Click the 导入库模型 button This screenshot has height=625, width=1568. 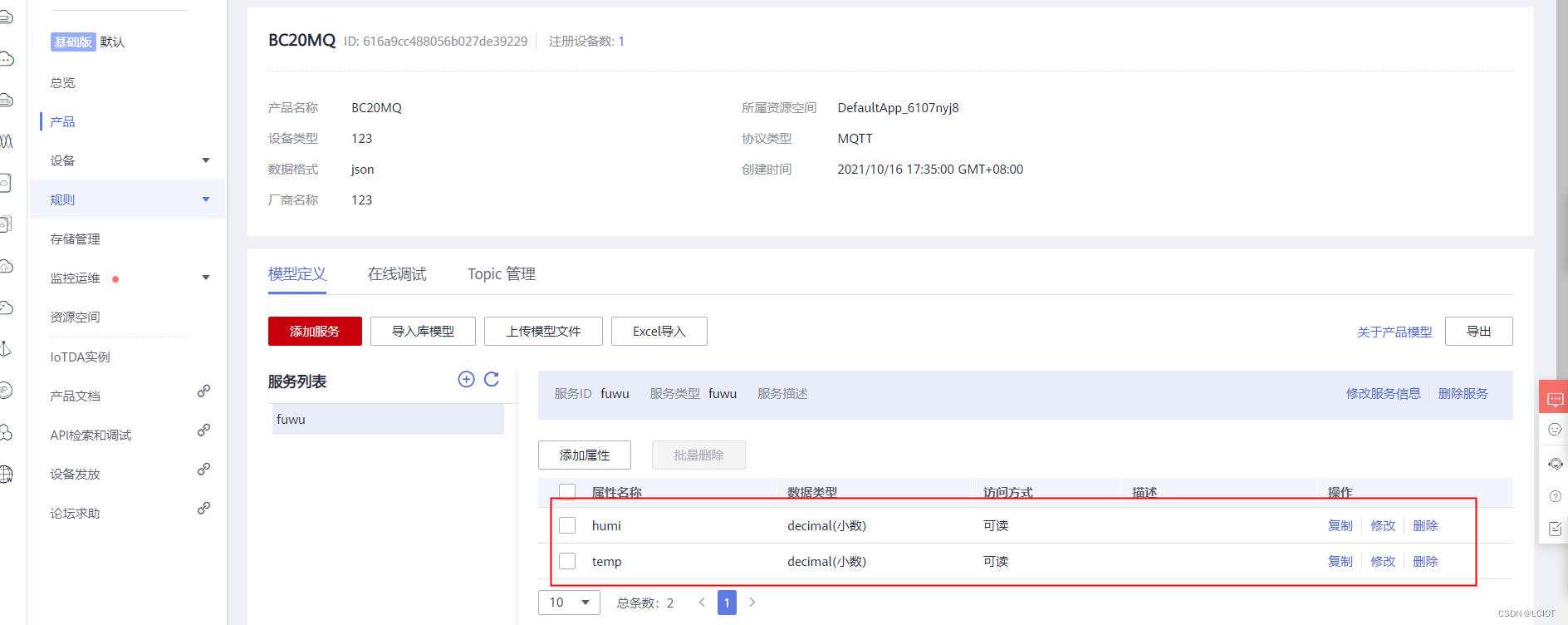[423, 331]
